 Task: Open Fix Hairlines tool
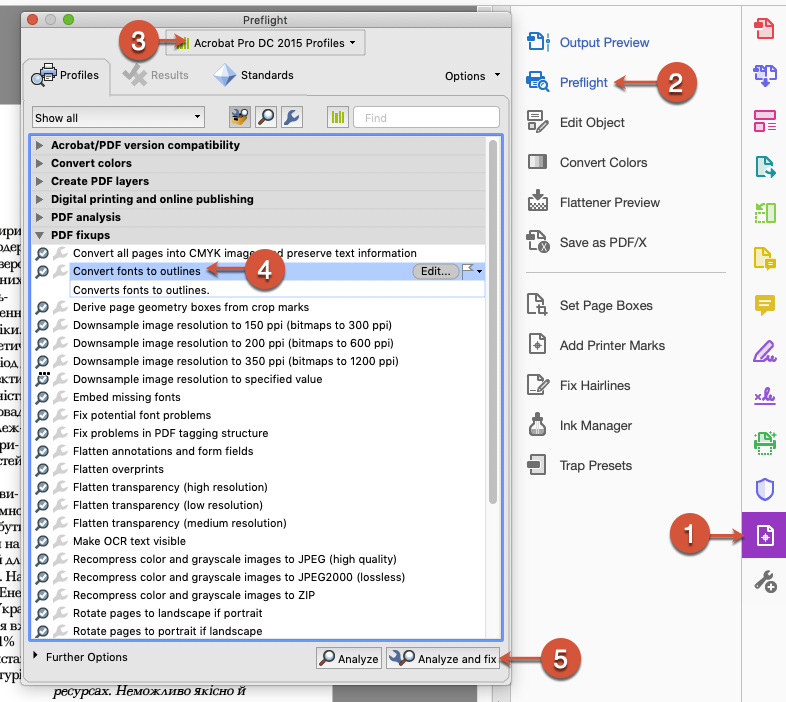[578, 386]
